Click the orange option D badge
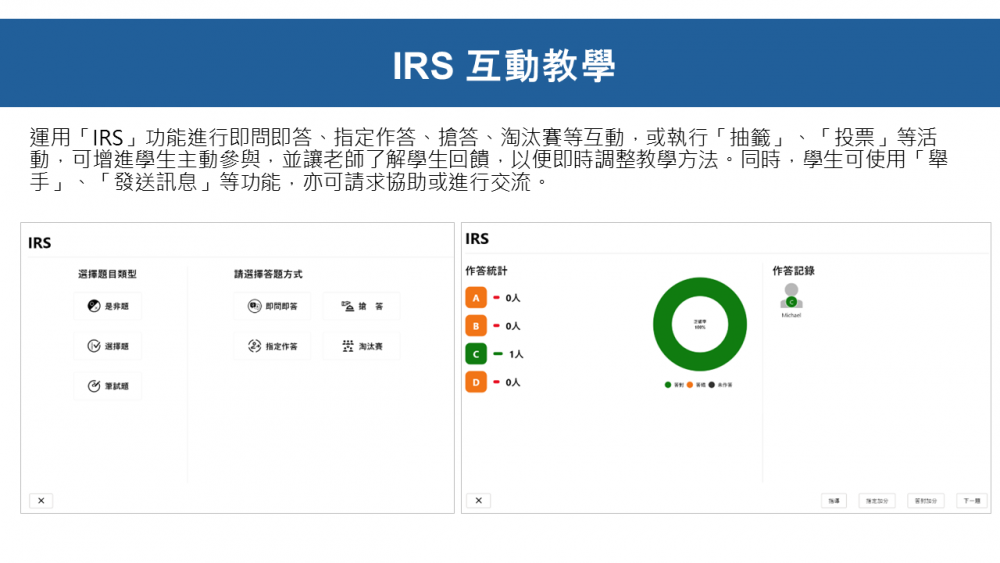1000x563 pixels. (x=476, y=382)
